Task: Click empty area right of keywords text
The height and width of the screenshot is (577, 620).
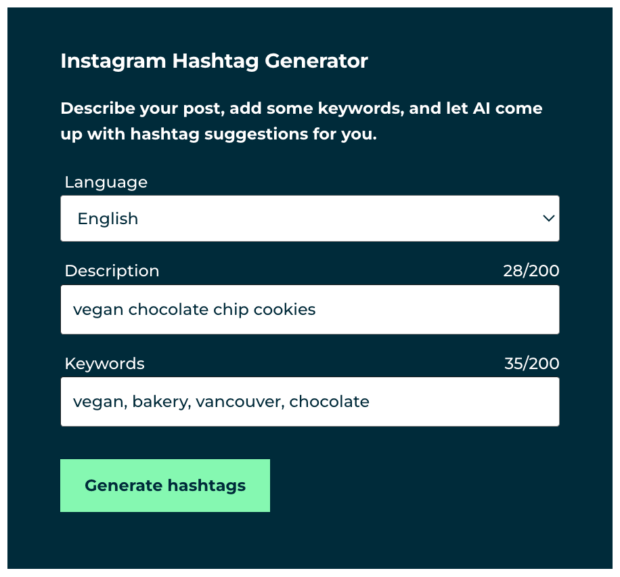Action: pyautogui.click(x=463, y=401)
